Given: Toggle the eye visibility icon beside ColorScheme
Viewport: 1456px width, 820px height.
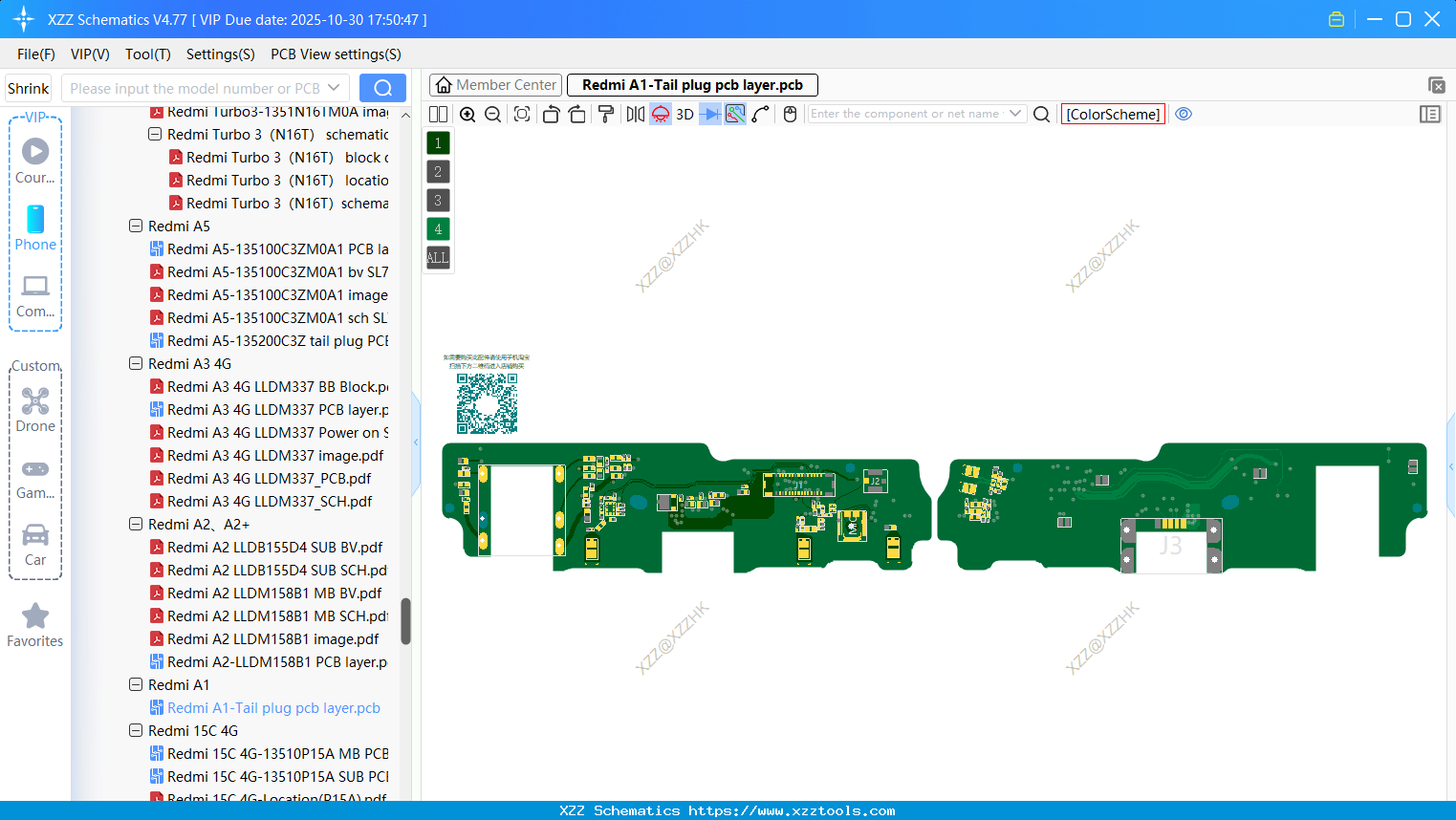Looking at the screenshot, I should click(1184, 114).
